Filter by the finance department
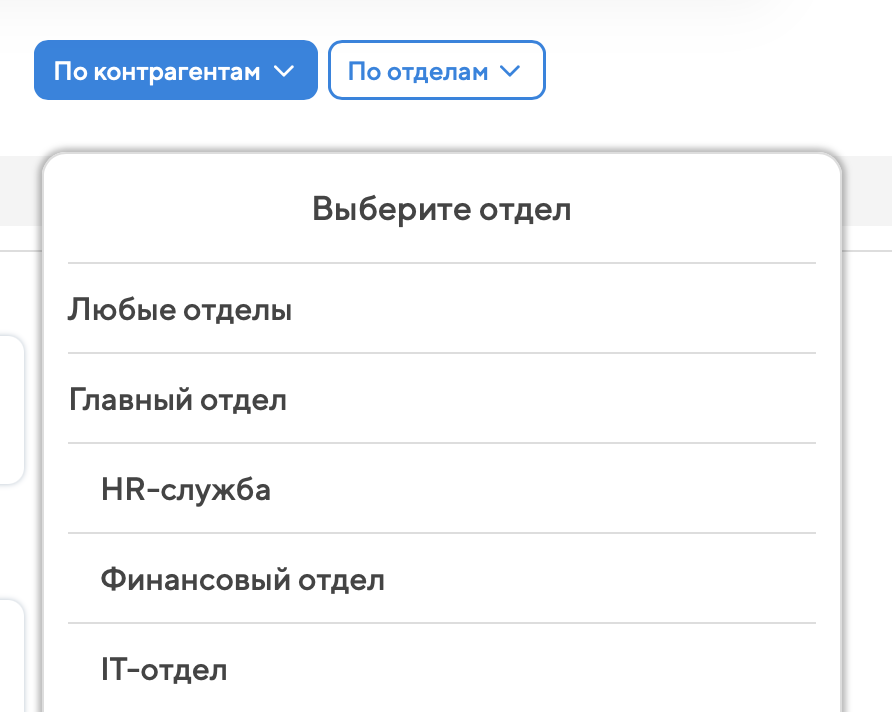 242,581
